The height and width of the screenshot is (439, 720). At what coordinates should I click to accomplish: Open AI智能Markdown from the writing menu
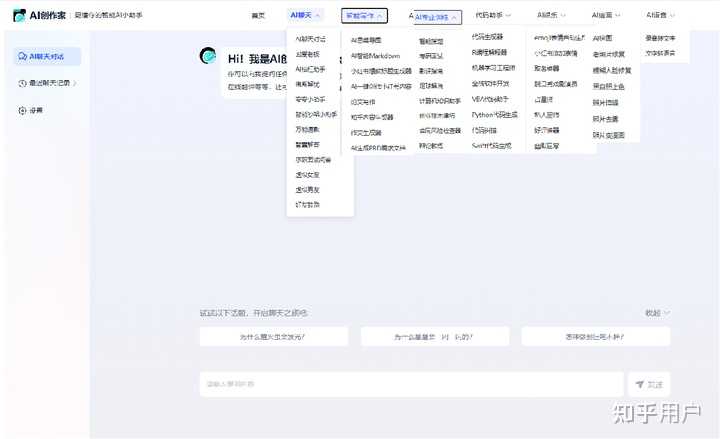click(375, 56)
